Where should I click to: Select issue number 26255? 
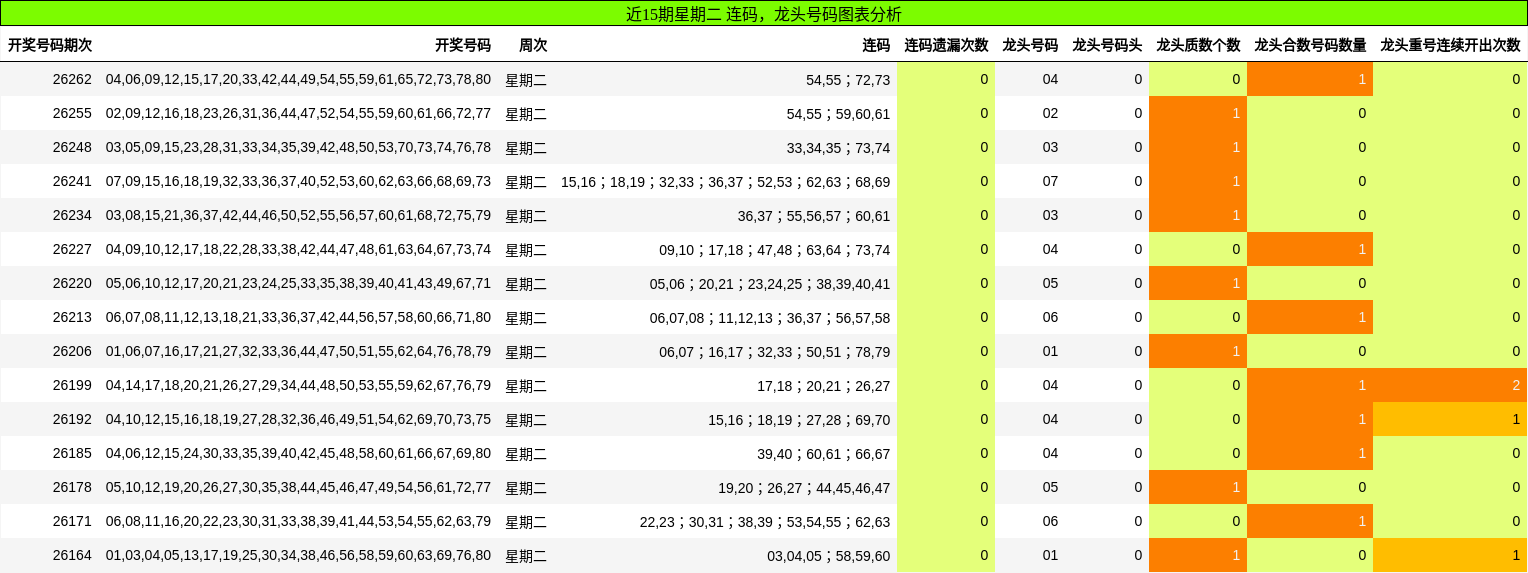tap(72, 113)
